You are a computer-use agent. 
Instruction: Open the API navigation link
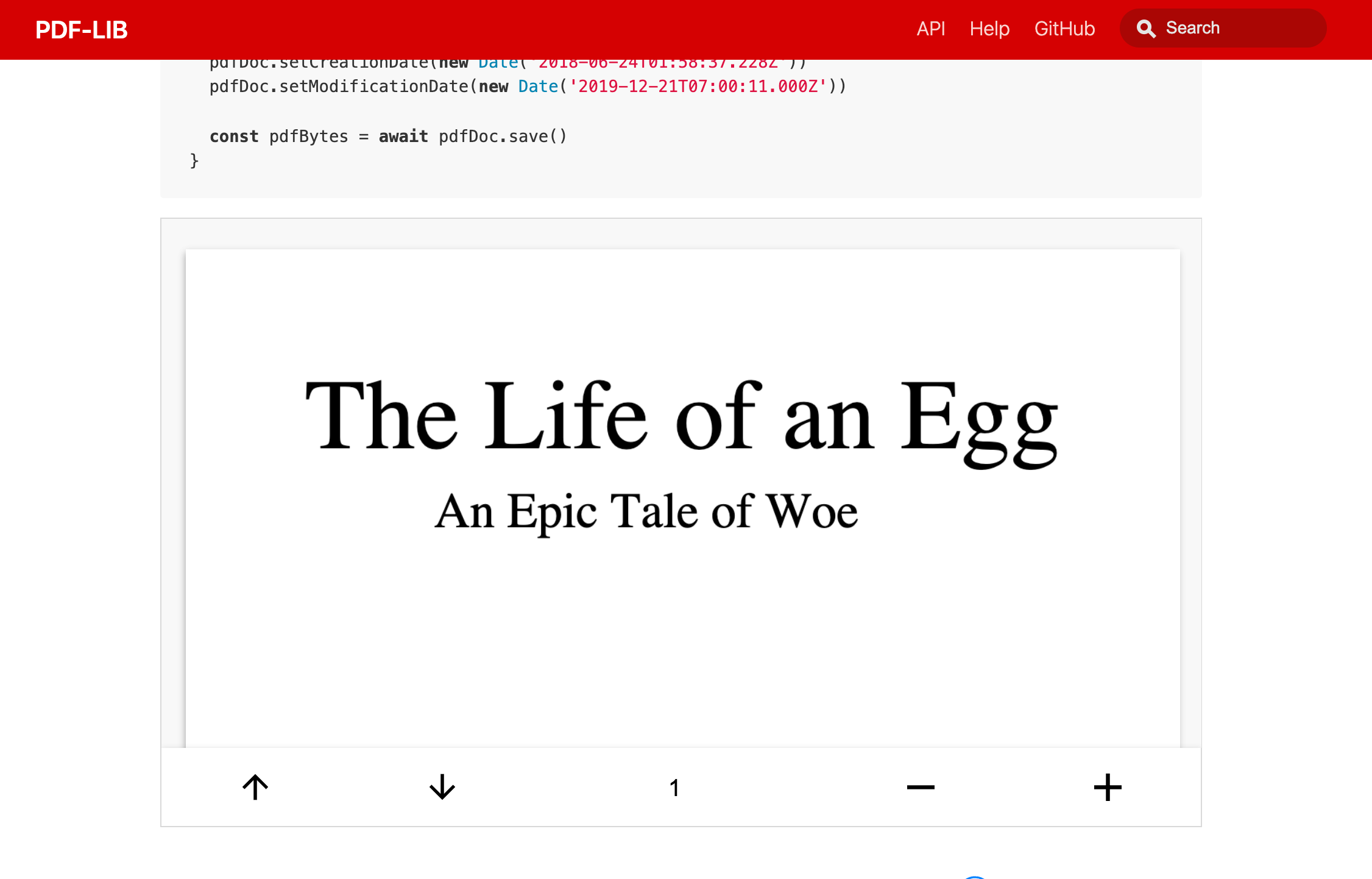click(x=930, y=29)
